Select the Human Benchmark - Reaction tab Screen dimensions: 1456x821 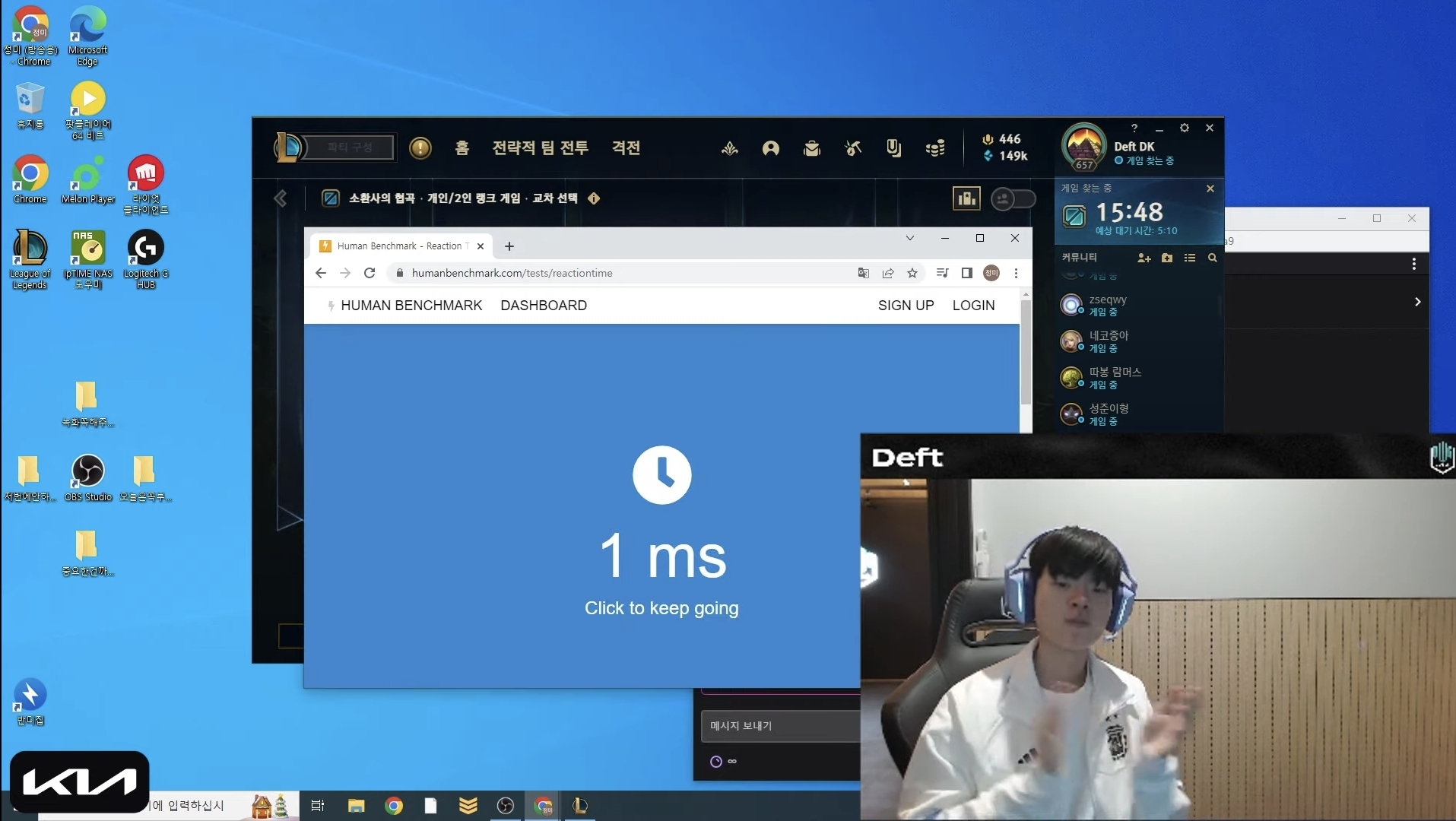click(402, 246)
